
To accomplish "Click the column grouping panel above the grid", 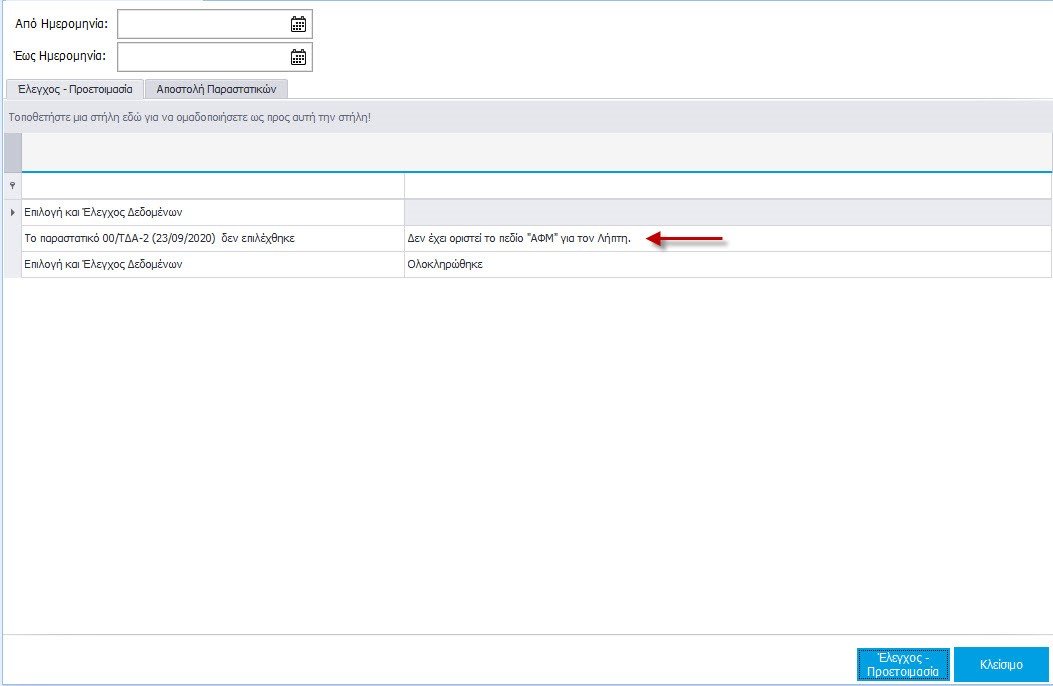I will (x=526, y=117).
